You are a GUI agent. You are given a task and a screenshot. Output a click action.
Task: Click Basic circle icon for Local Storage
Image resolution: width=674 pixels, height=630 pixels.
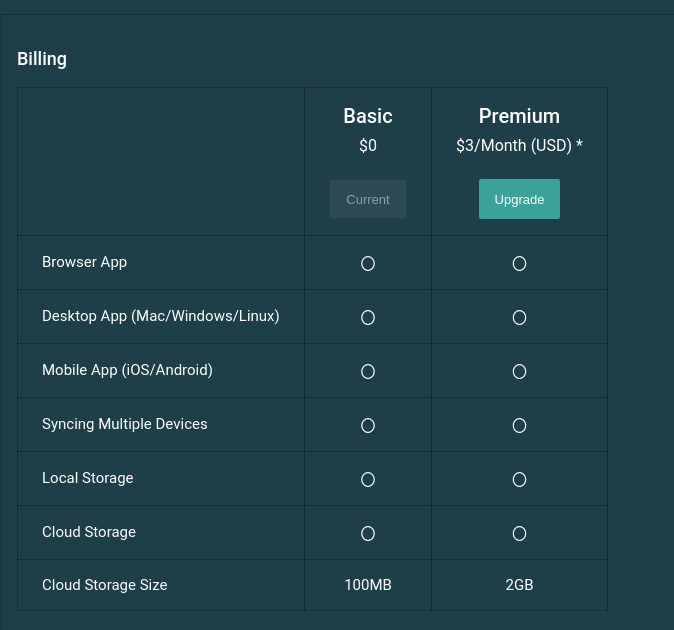pyautogui.click(x=368, y=479)
